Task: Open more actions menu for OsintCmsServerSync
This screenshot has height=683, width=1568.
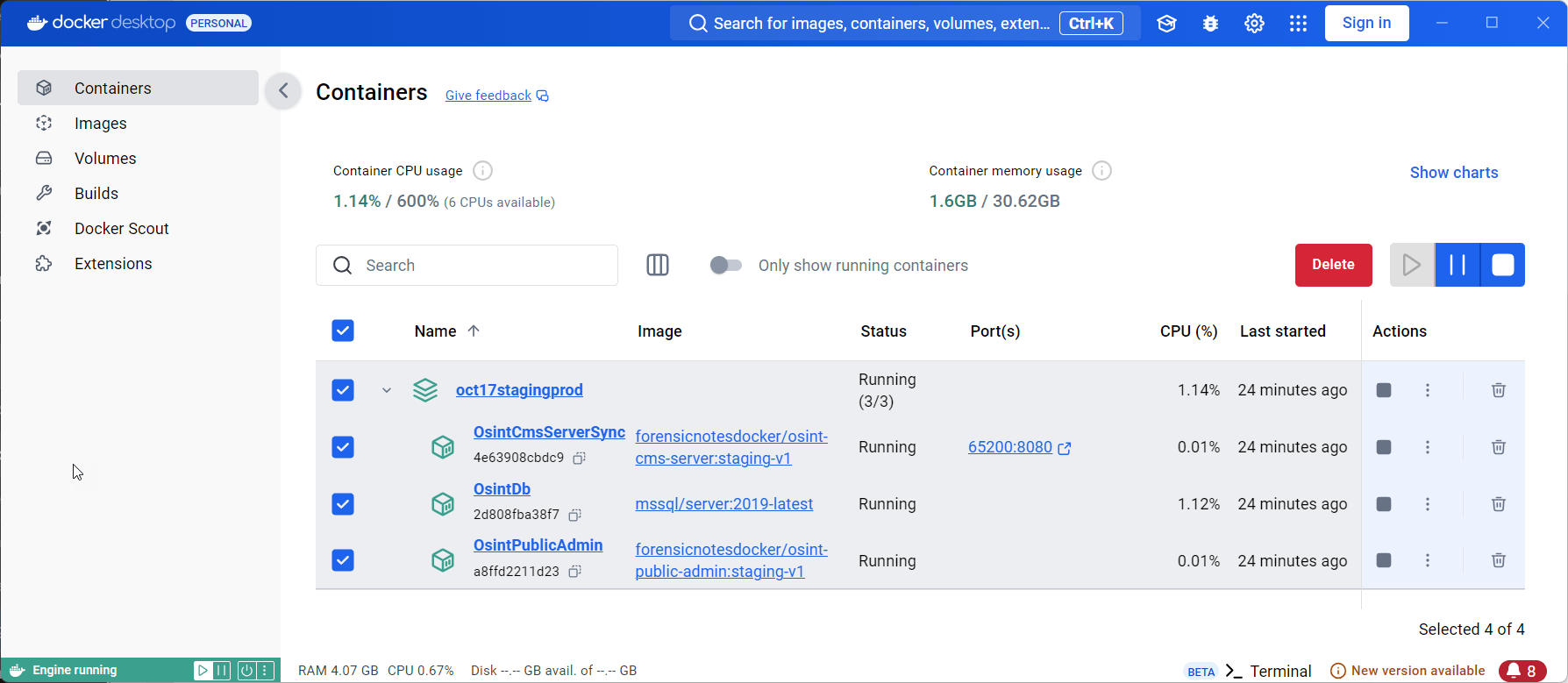Action: [x=1428, y=447]
